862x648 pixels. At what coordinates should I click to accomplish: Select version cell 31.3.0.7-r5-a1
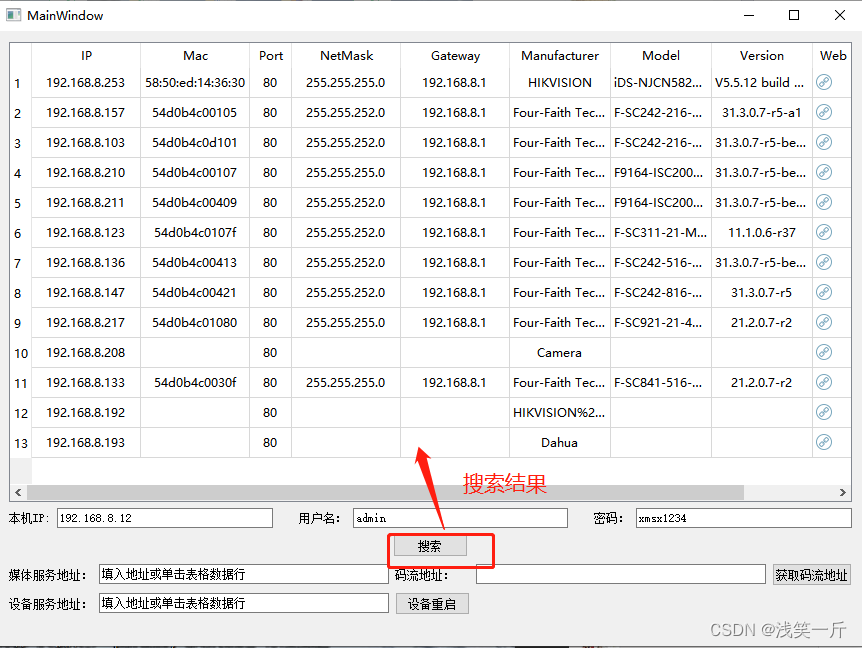coord(761,113)
